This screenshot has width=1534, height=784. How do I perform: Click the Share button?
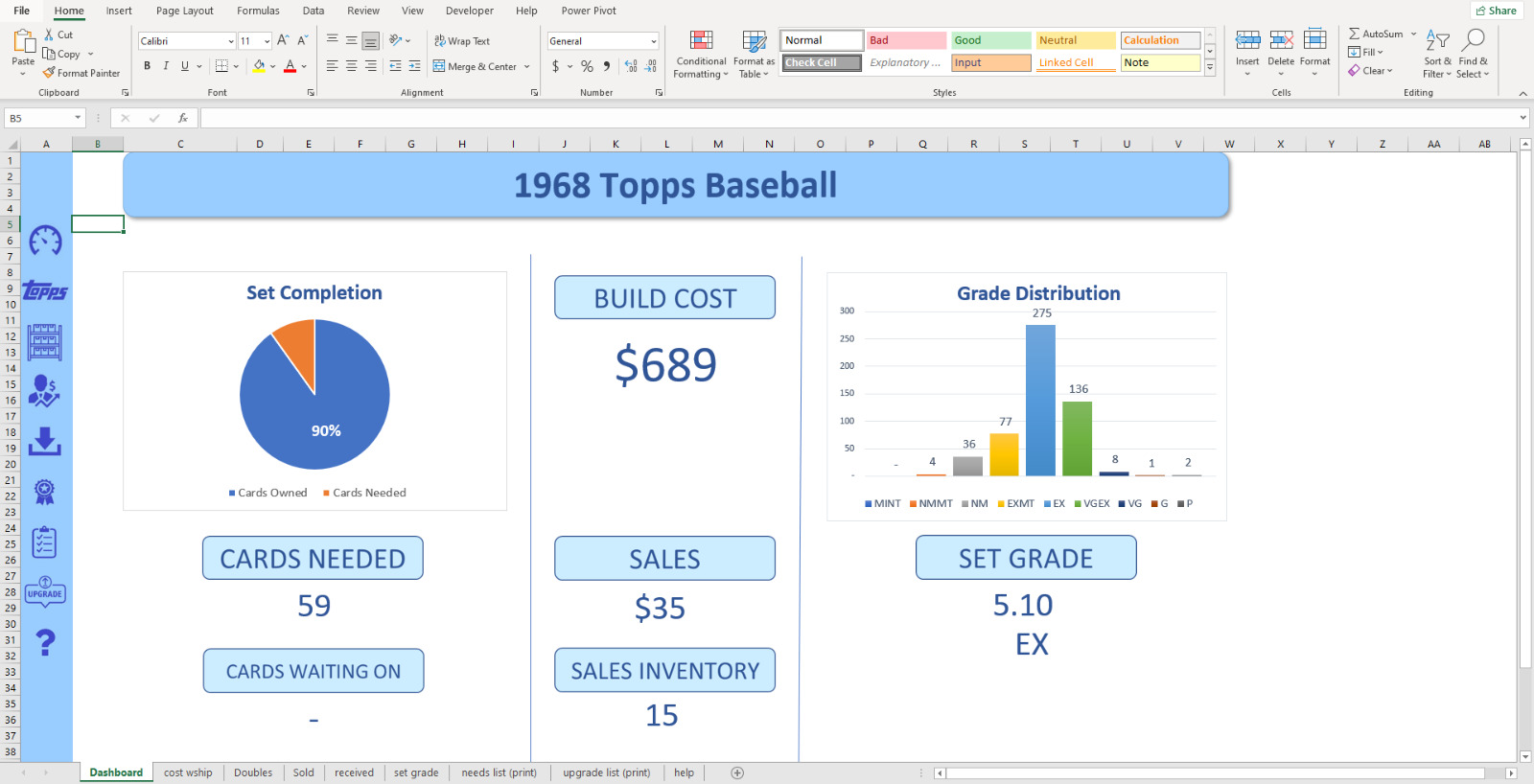pos(1497,11)
